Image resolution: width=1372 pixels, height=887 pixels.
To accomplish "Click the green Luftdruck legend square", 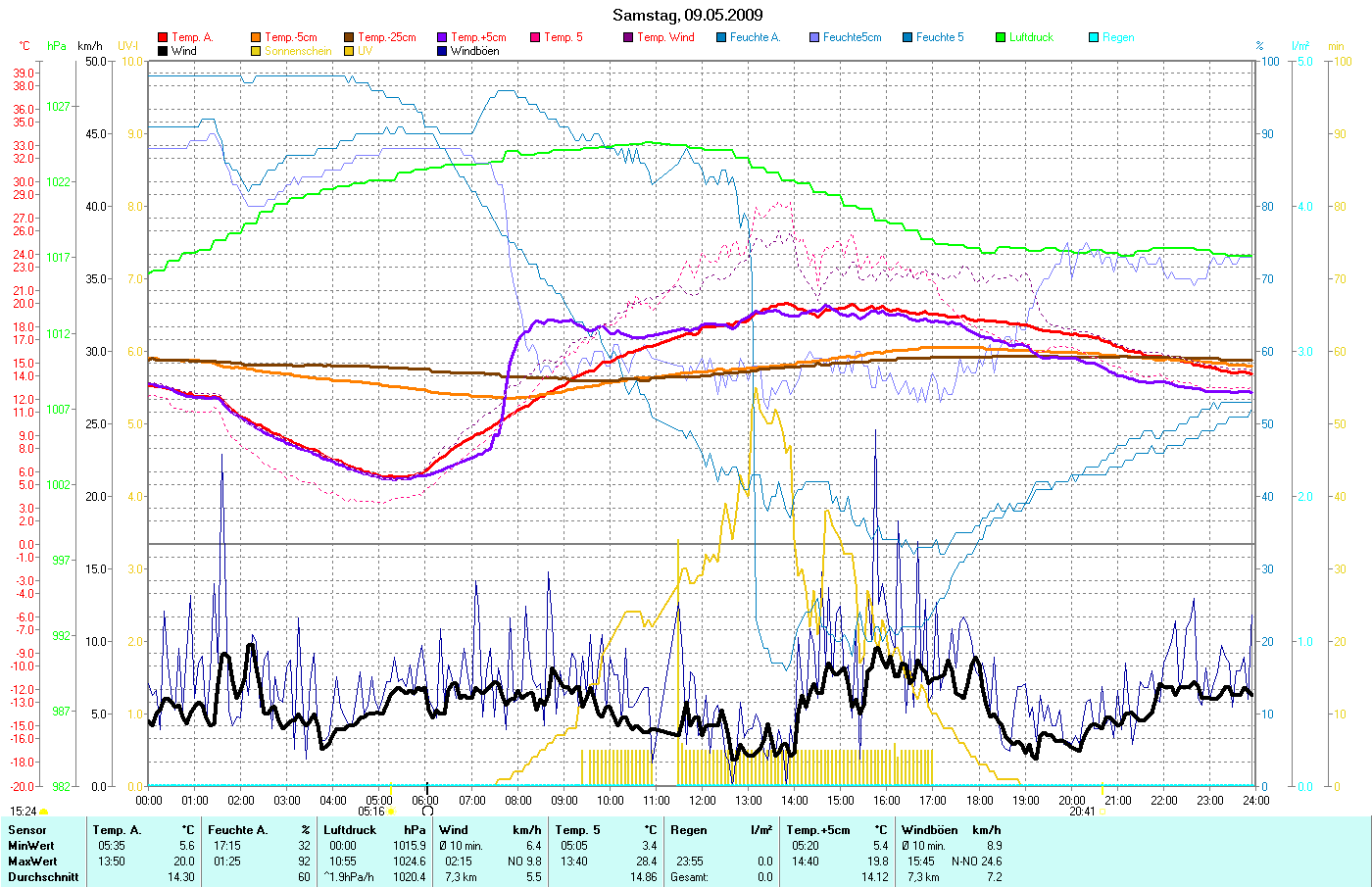I will pos(1001,37).
